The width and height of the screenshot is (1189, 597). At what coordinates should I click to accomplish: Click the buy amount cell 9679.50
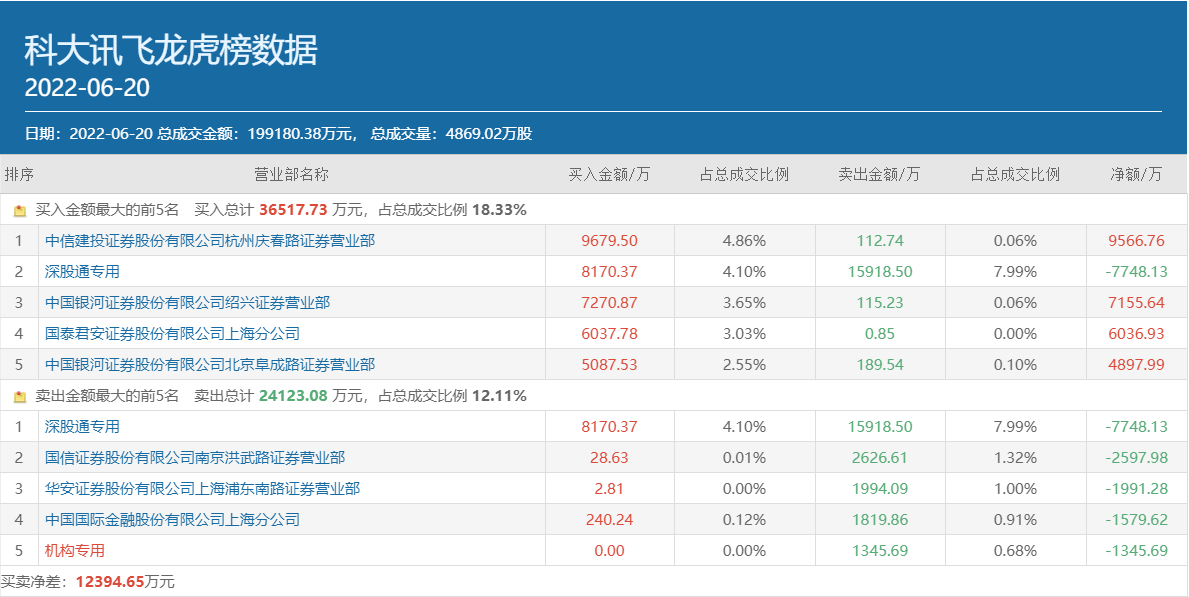pos(609,241)
